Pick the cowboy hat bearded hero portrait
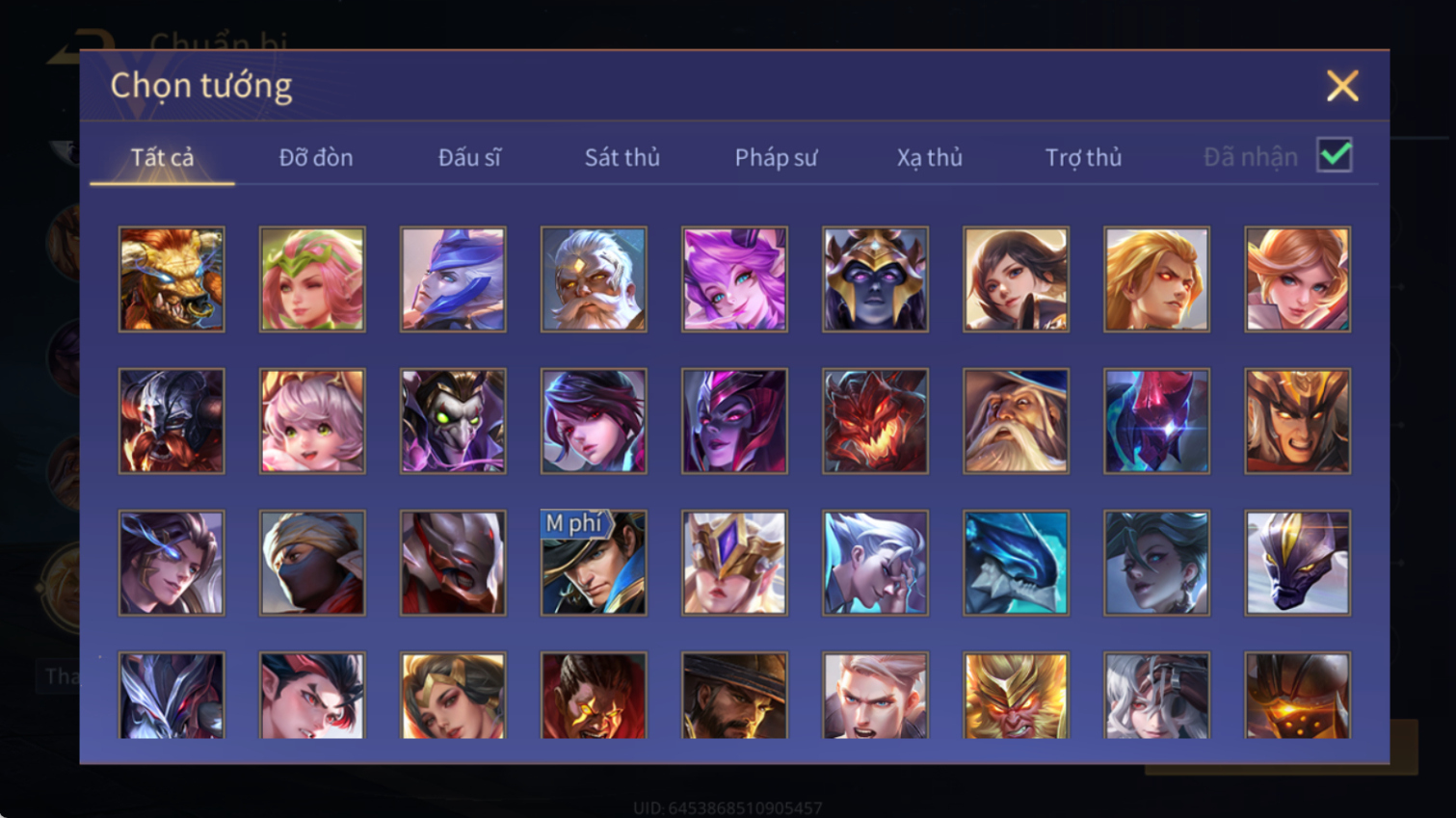Screen dimensions: 1456x818 click(734, 696)
